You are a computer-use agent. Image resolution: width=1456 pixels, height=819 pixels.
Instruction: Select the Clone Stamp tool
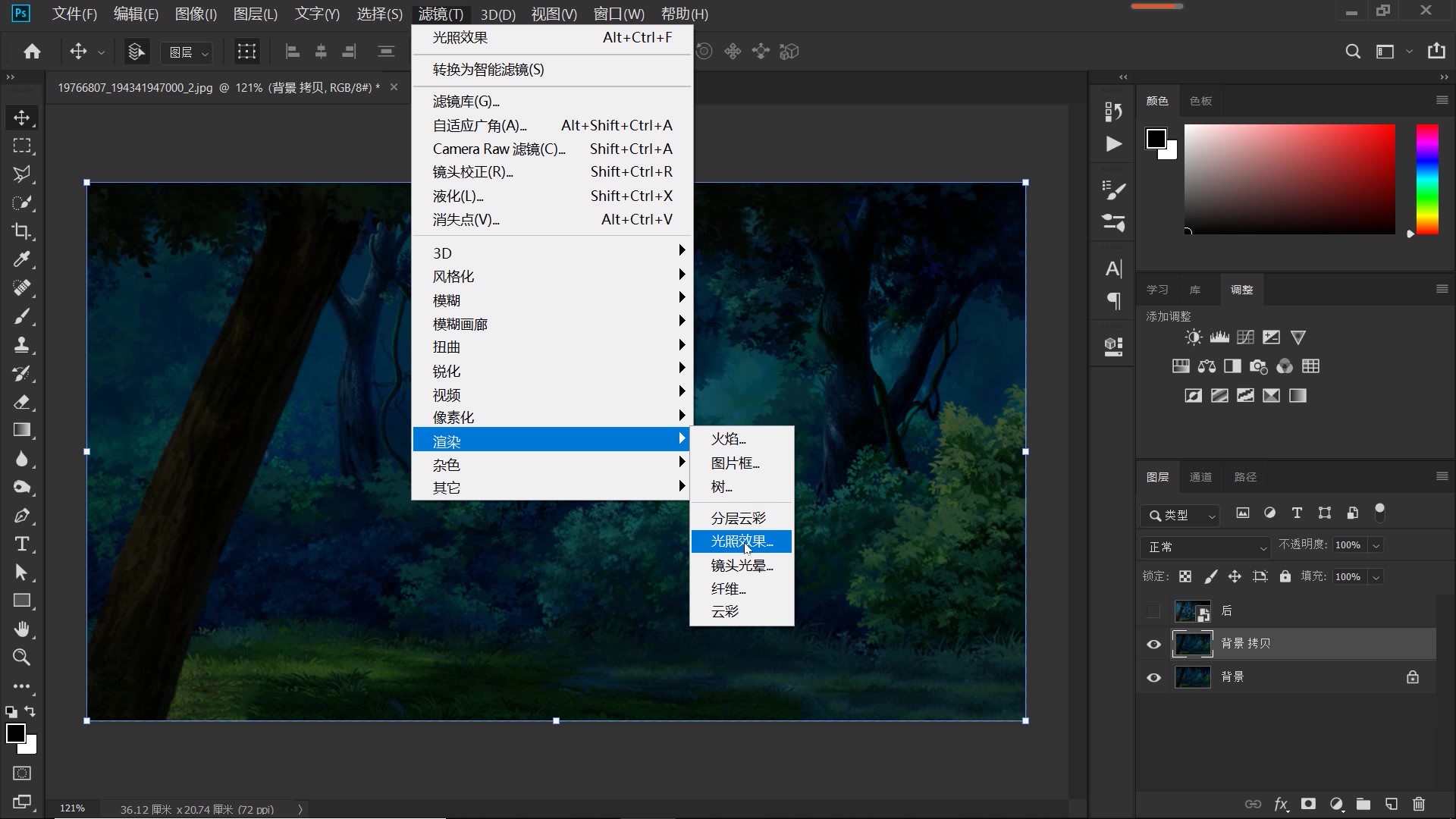21,345
